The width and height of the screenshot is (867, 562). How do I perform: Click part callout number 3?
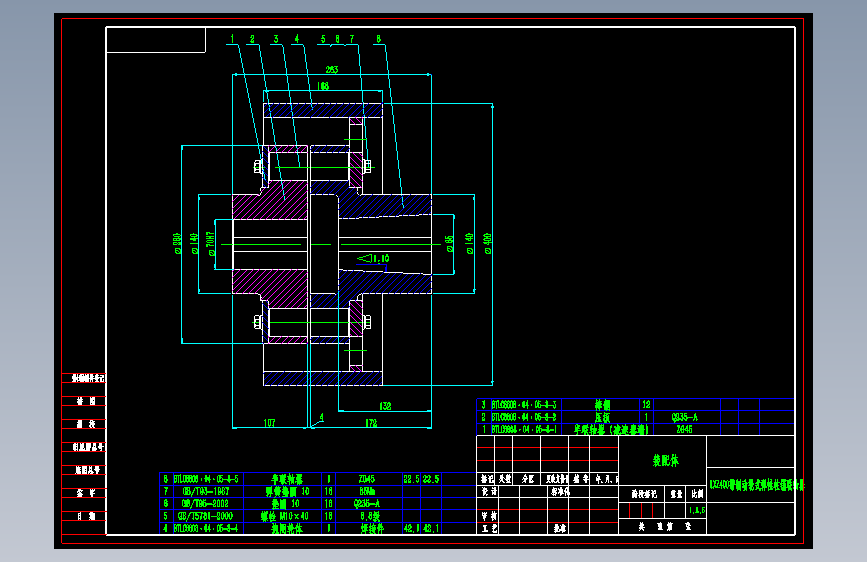click(276, 39)
